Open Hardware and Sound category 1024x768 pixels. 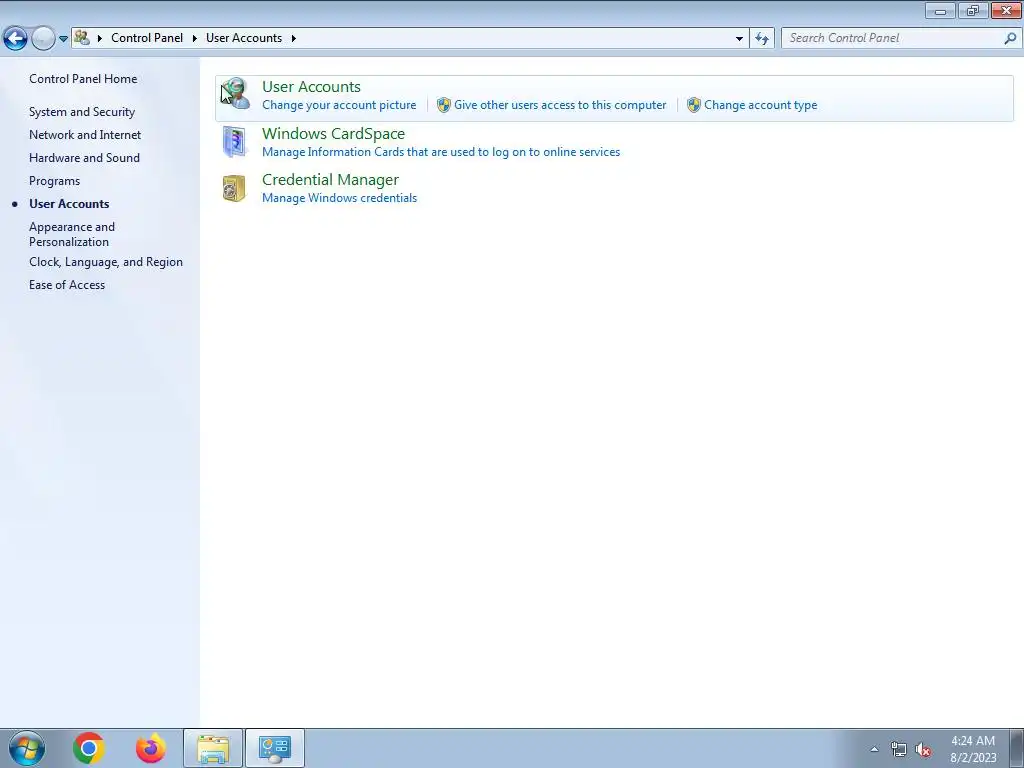(x=84, y=157)
